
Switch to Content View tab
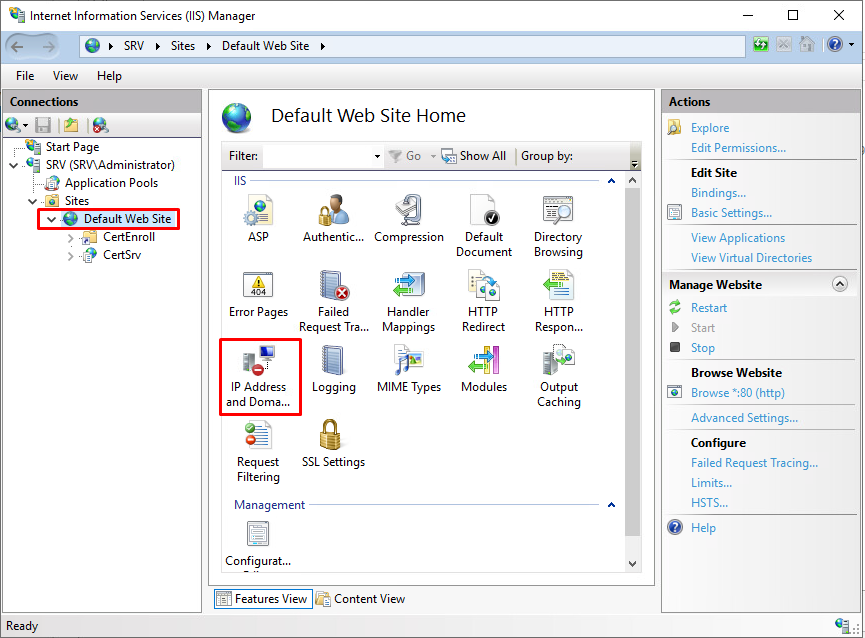361,599
